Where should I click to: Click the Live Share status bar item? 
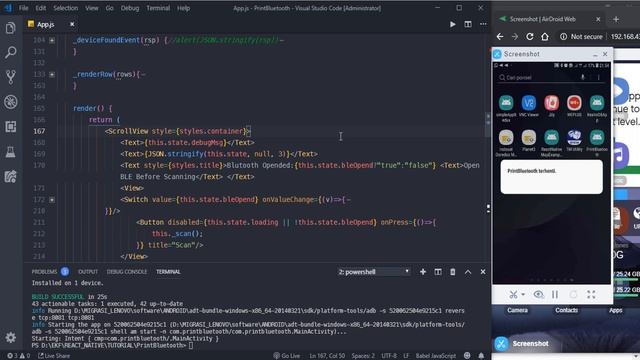(x=54, y=356)
